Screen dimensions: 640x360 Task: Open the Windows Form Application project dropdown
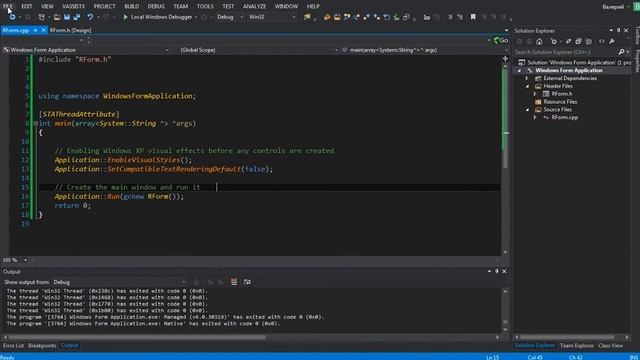point(86,50)
